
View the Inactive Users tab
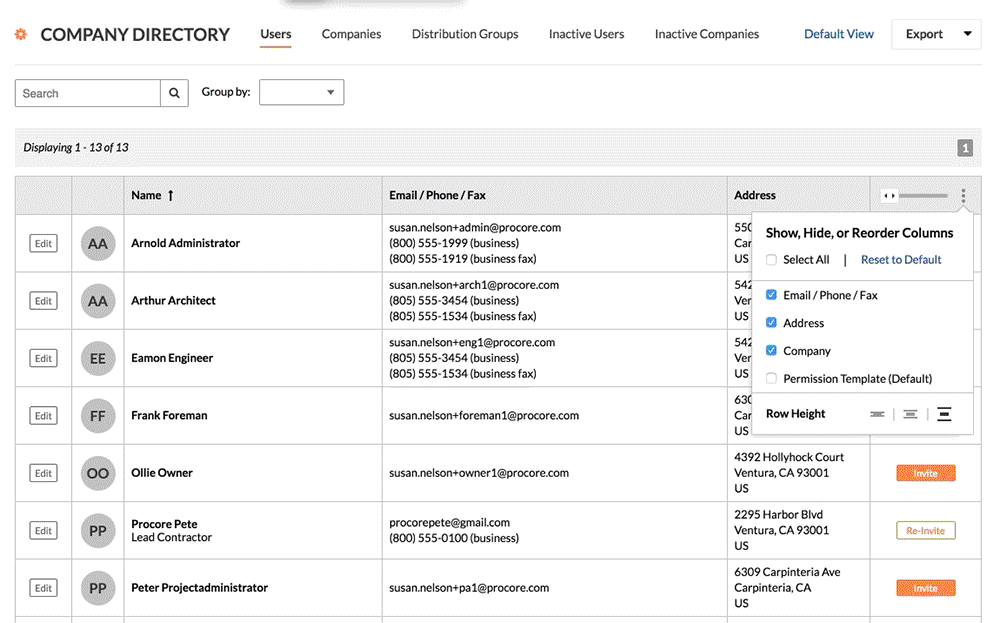(x=587, y=34)
